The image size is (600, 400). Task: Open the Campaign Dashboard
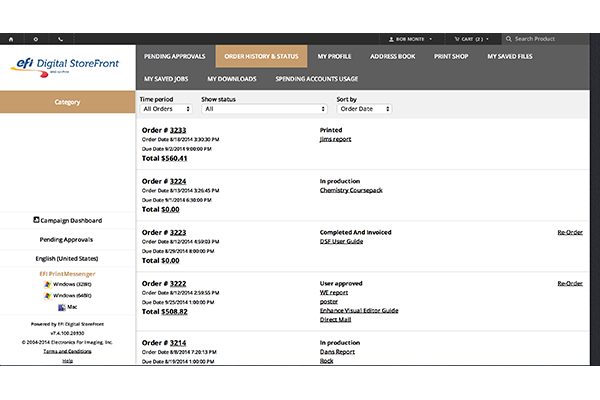[67, 220]
